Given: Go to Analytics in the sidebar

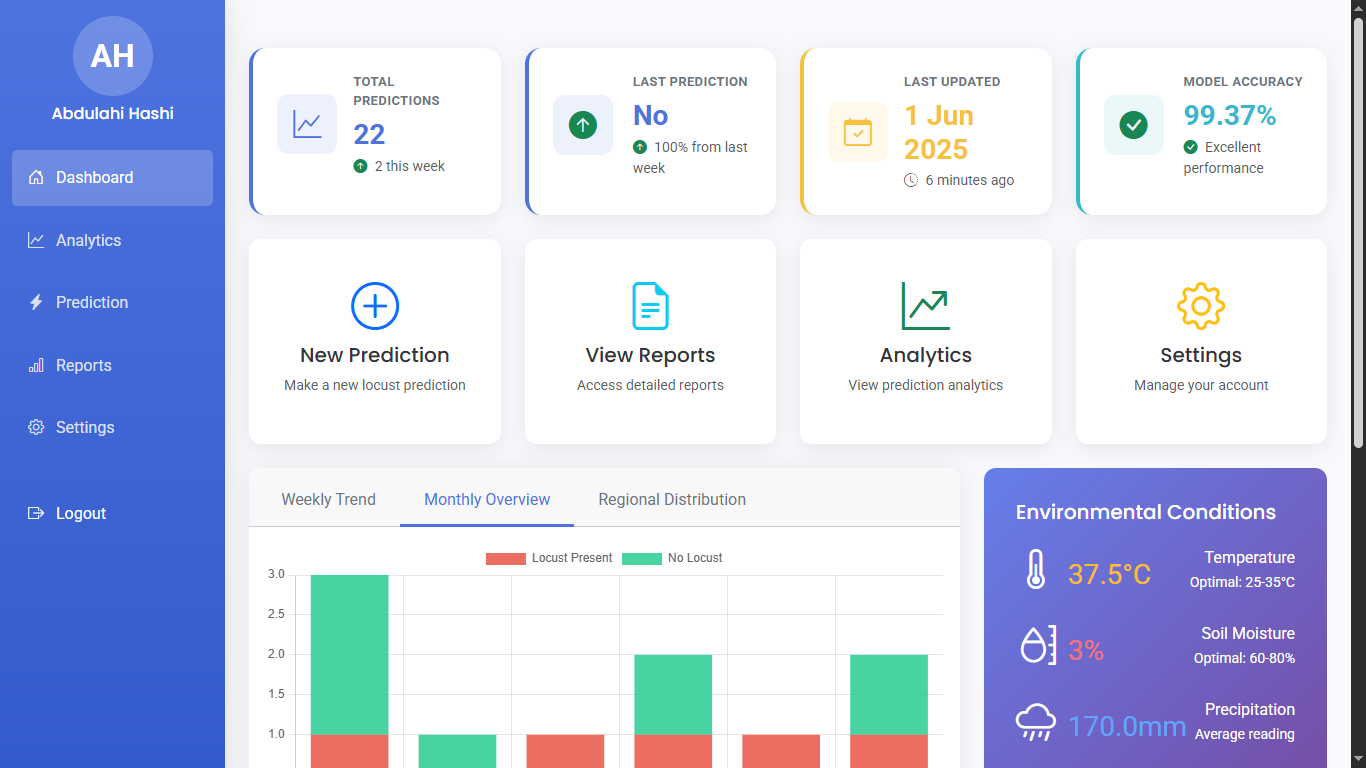Looking at the screenshot, I should pos(112,240).
